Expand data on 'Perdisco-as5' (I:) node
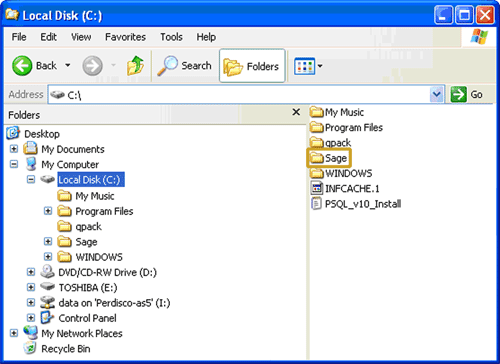Viewport: 500px width, 364px height. point(31,302)
